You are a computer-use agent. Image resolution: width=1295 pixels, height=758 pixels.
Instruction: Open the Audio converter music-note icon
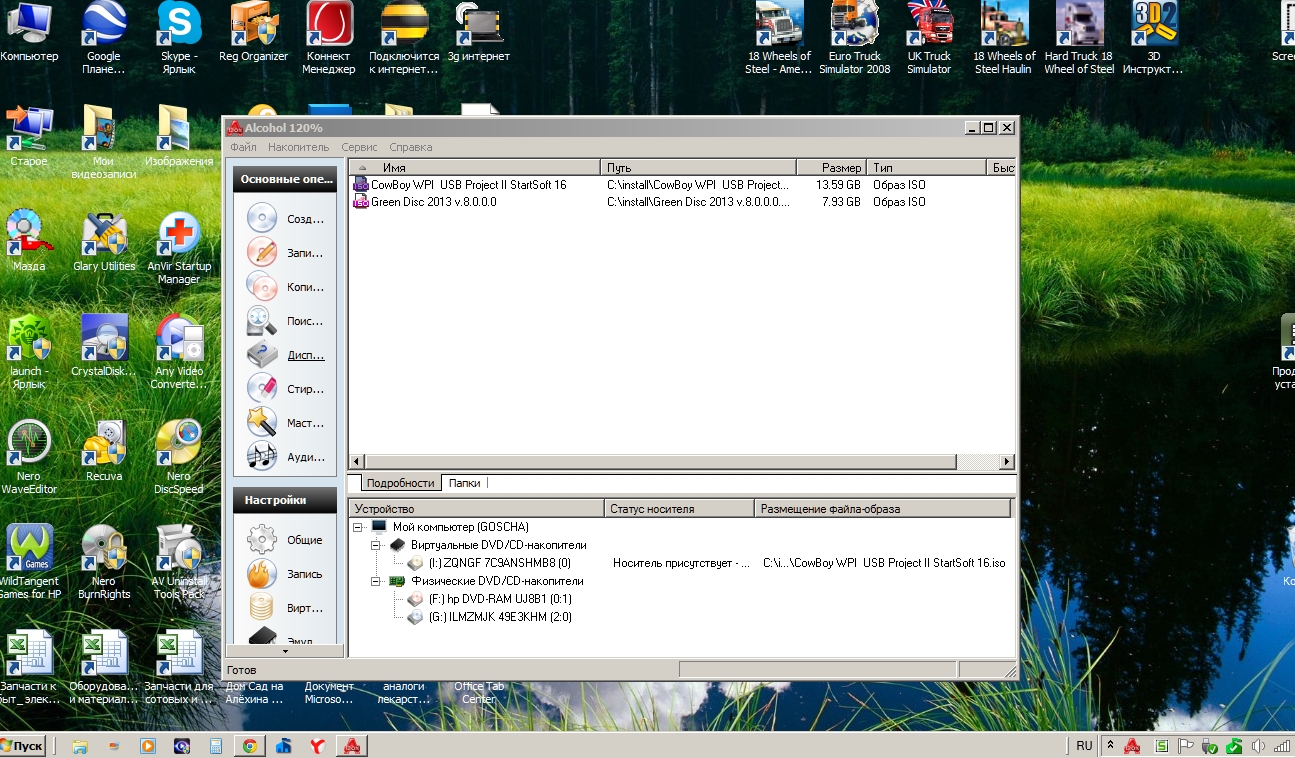pyautogui.click(x=262, y=457)
